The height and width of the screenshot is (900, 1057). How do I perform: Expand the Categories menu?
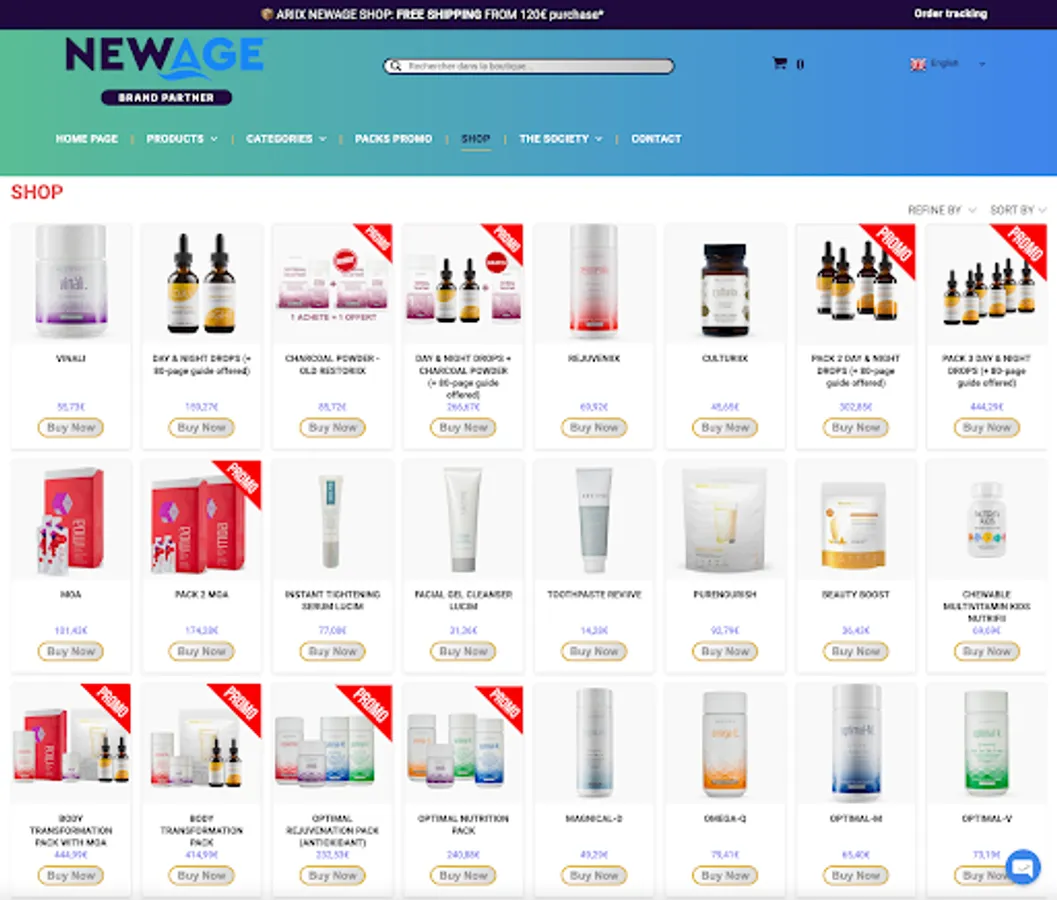click(x=286, y=139)
